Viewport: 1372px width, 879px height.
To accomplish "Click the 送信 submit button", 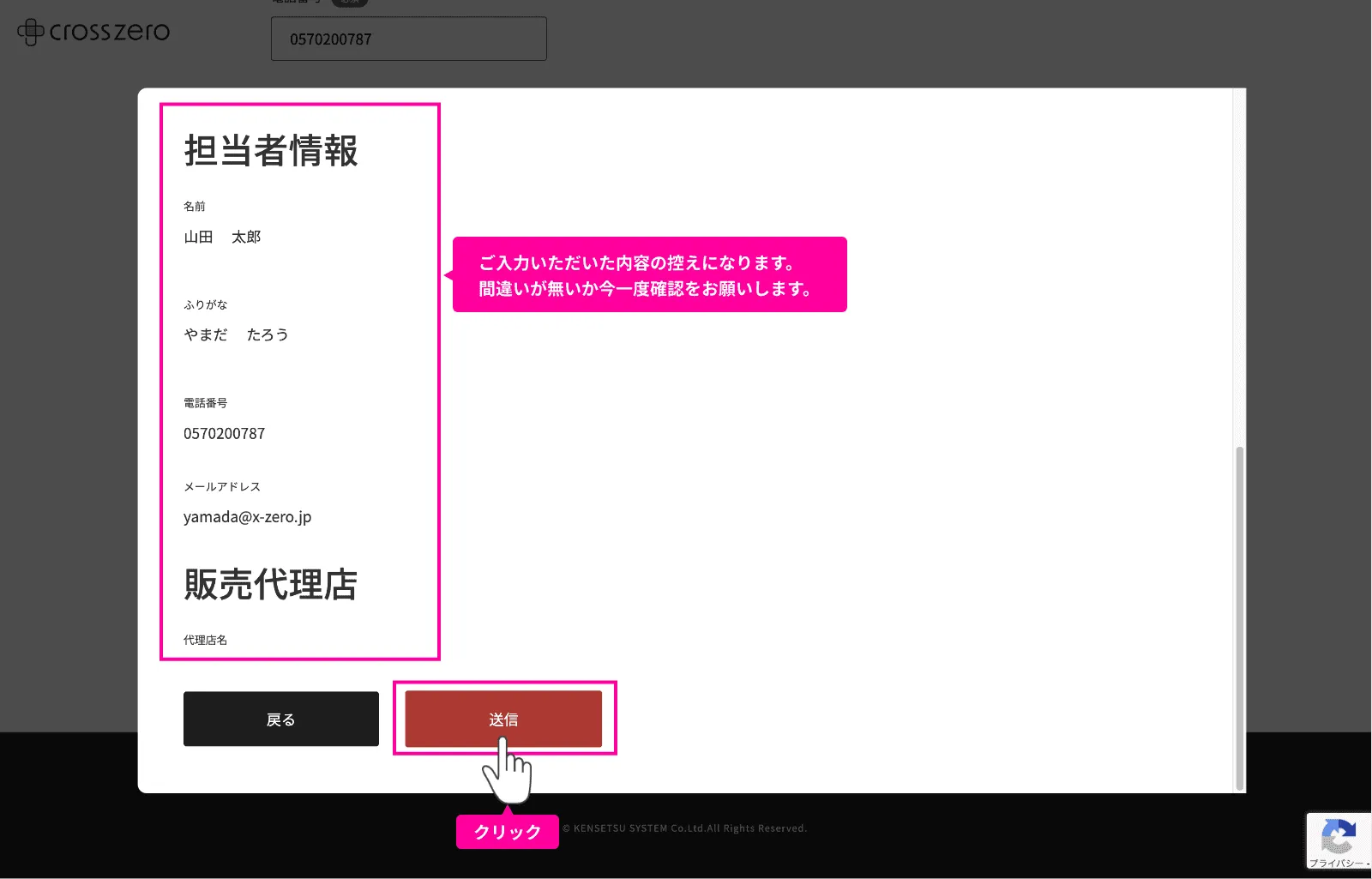I will pyautogui.click(x=503, y=719).
